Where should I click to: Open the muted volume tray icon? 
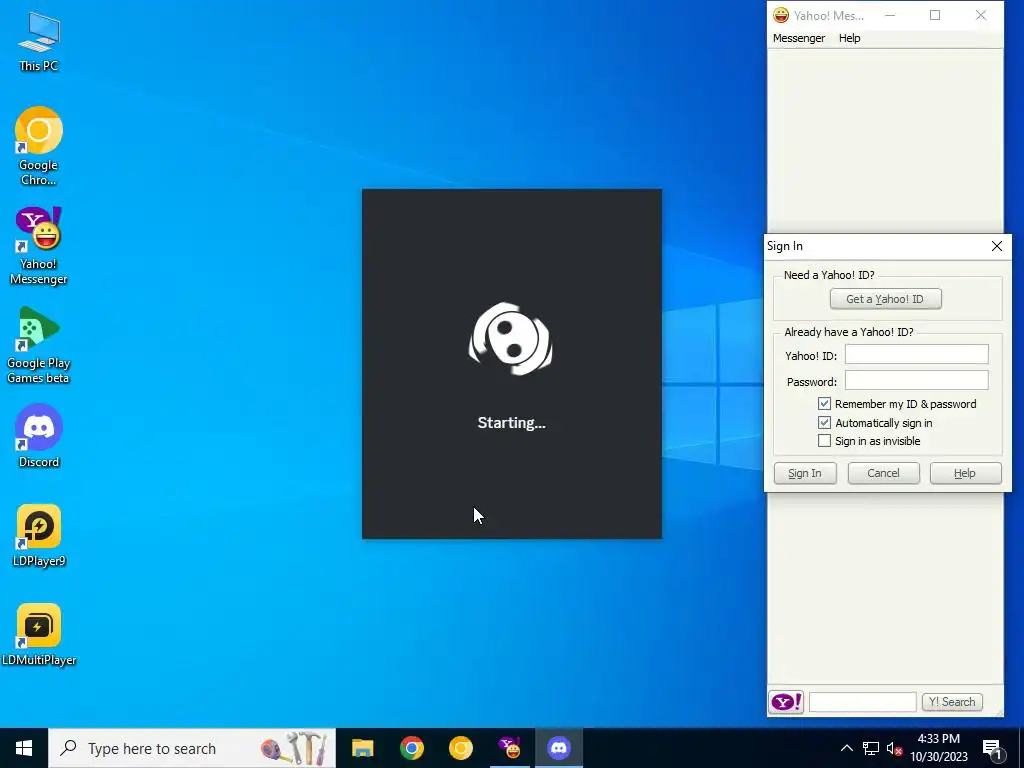pos(894,748)
